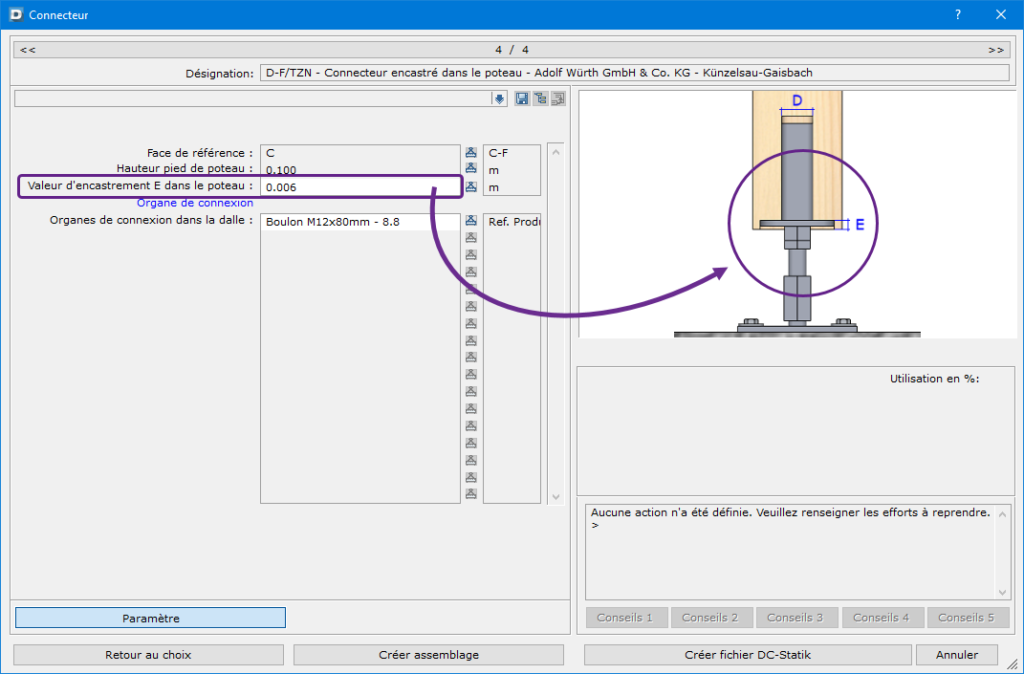Select the Paramètre tab button
The image size is (1024, 674).
(150, 618)
